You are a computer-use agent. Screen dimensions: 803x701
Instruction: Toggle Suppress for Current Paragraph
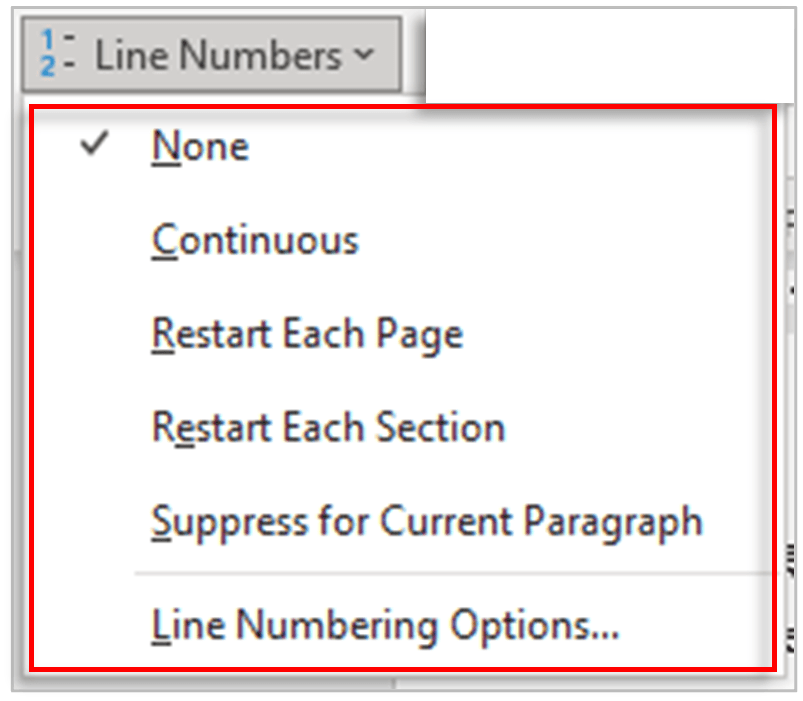pyautogui.click(x=426, y=520)
